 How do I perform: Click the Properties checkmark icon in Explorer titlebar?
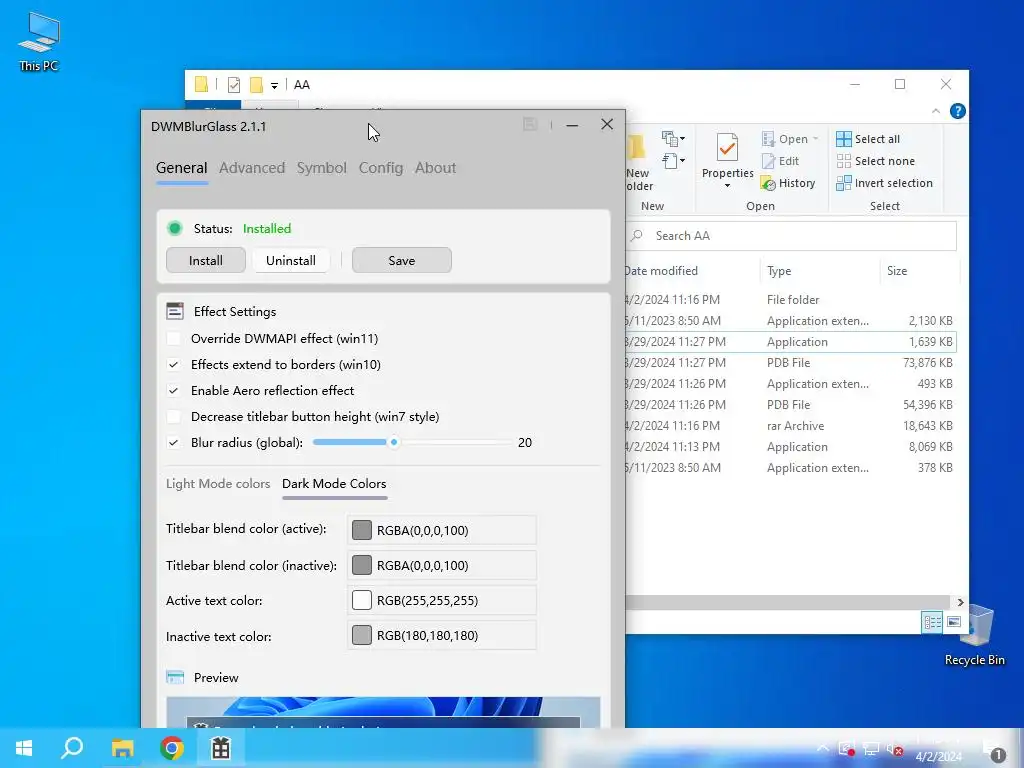click(x=234, y=85)
